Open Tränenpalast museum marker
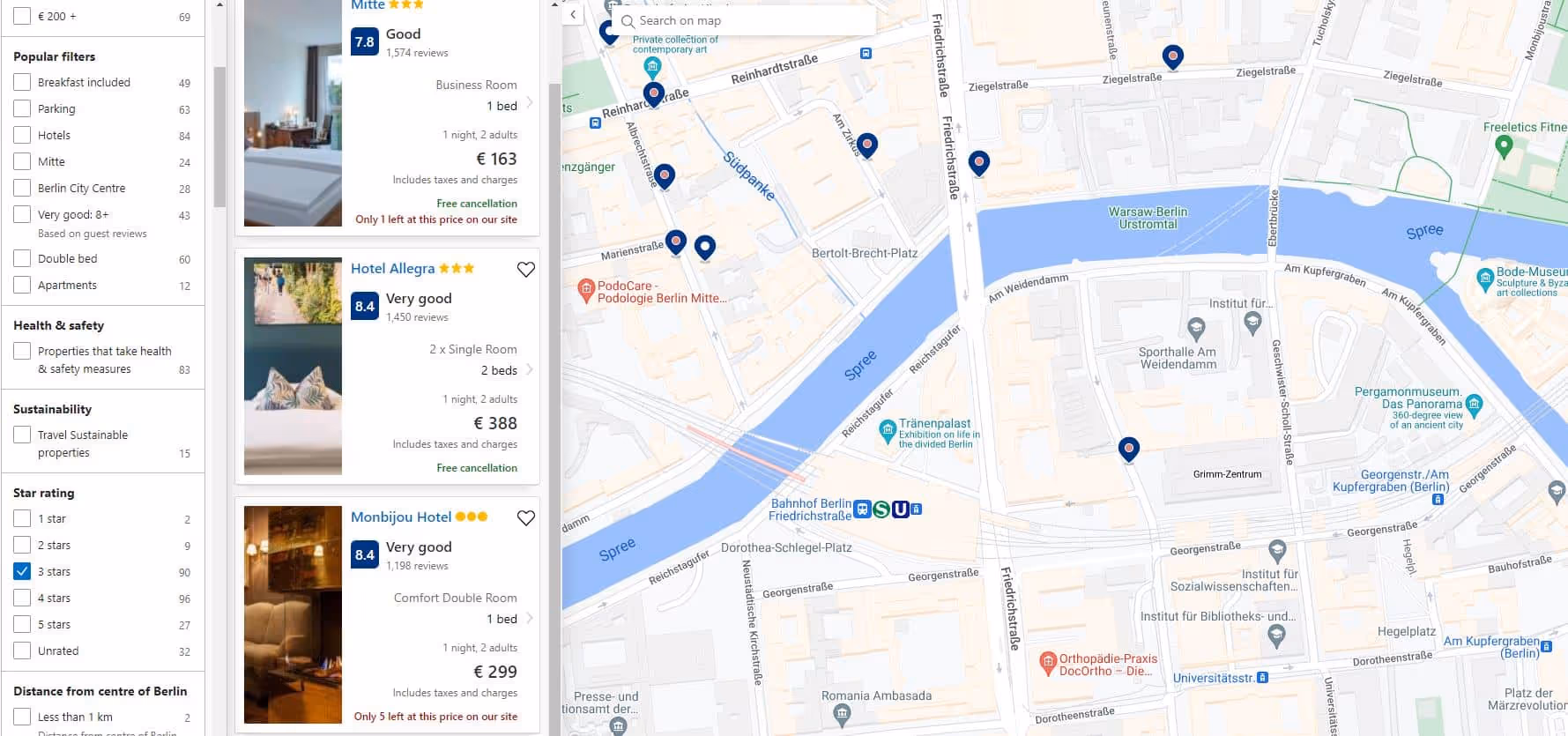 pos(888,431)
